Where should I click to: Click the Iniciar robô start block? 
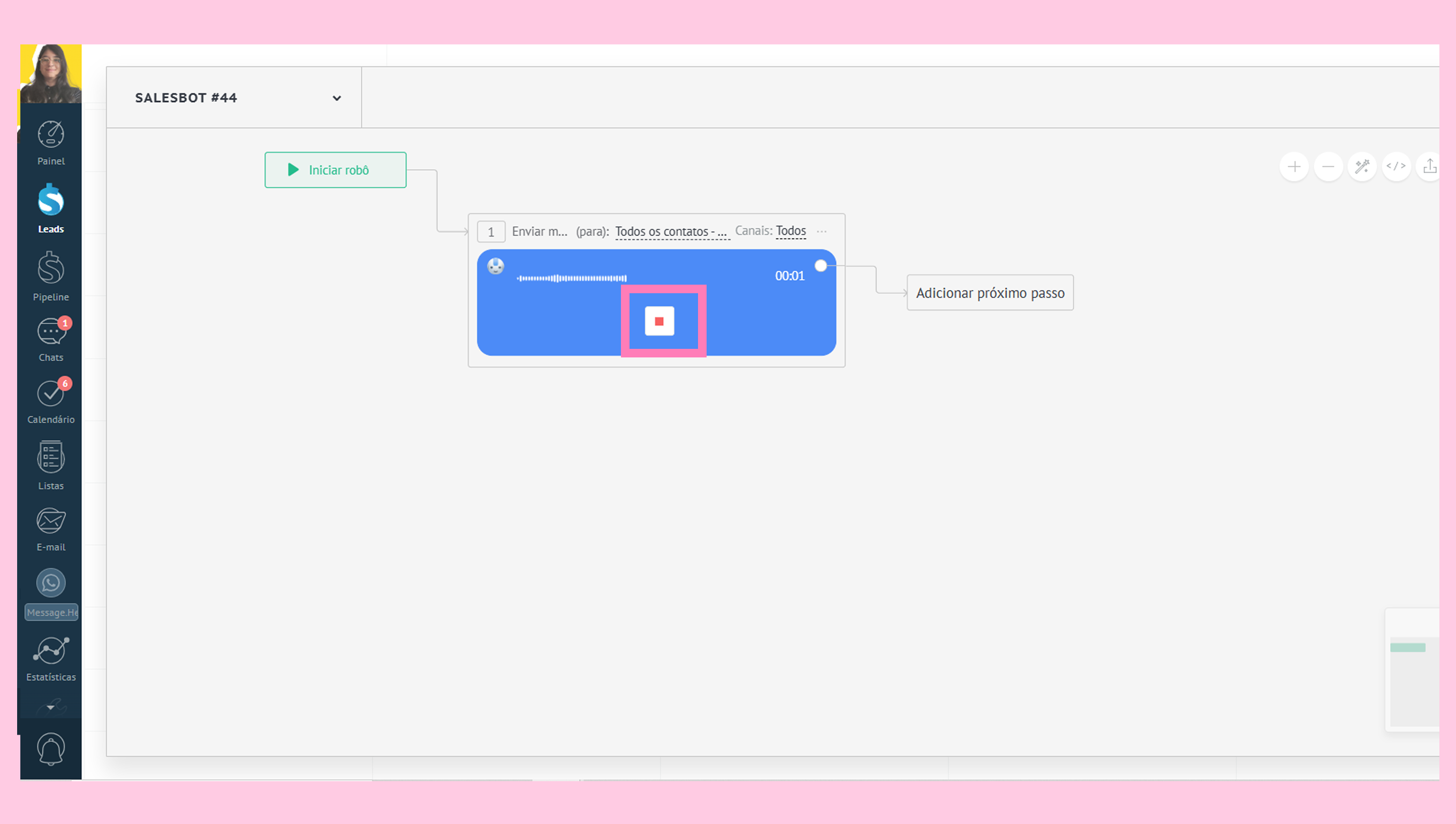click(335, 170)
